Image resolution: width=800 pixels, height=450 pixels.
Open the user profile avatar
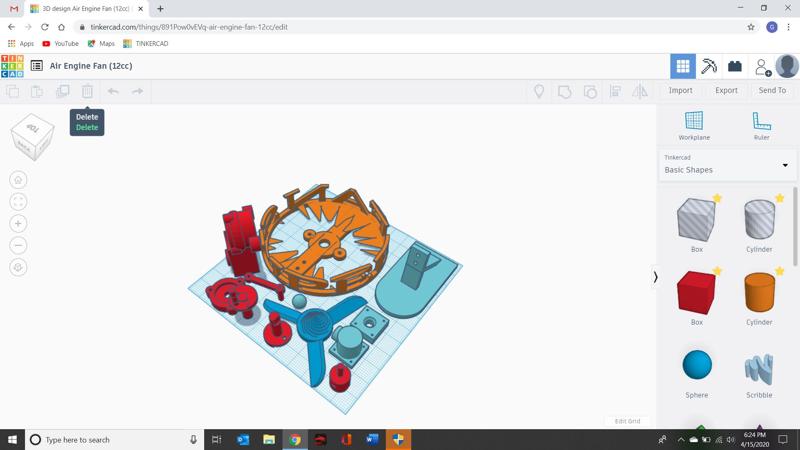click(787, 66)
